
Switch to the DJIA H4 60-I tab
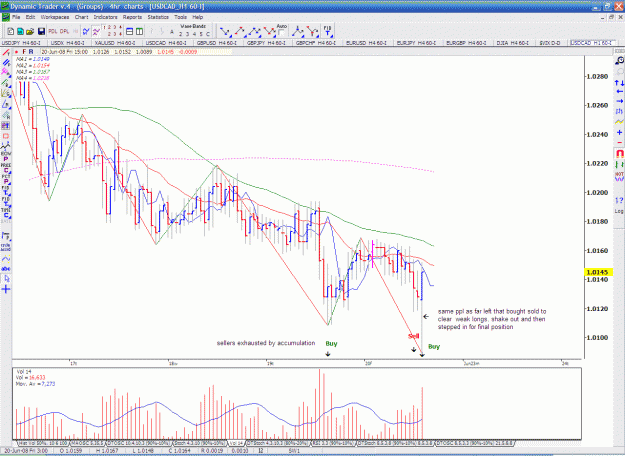513,43
